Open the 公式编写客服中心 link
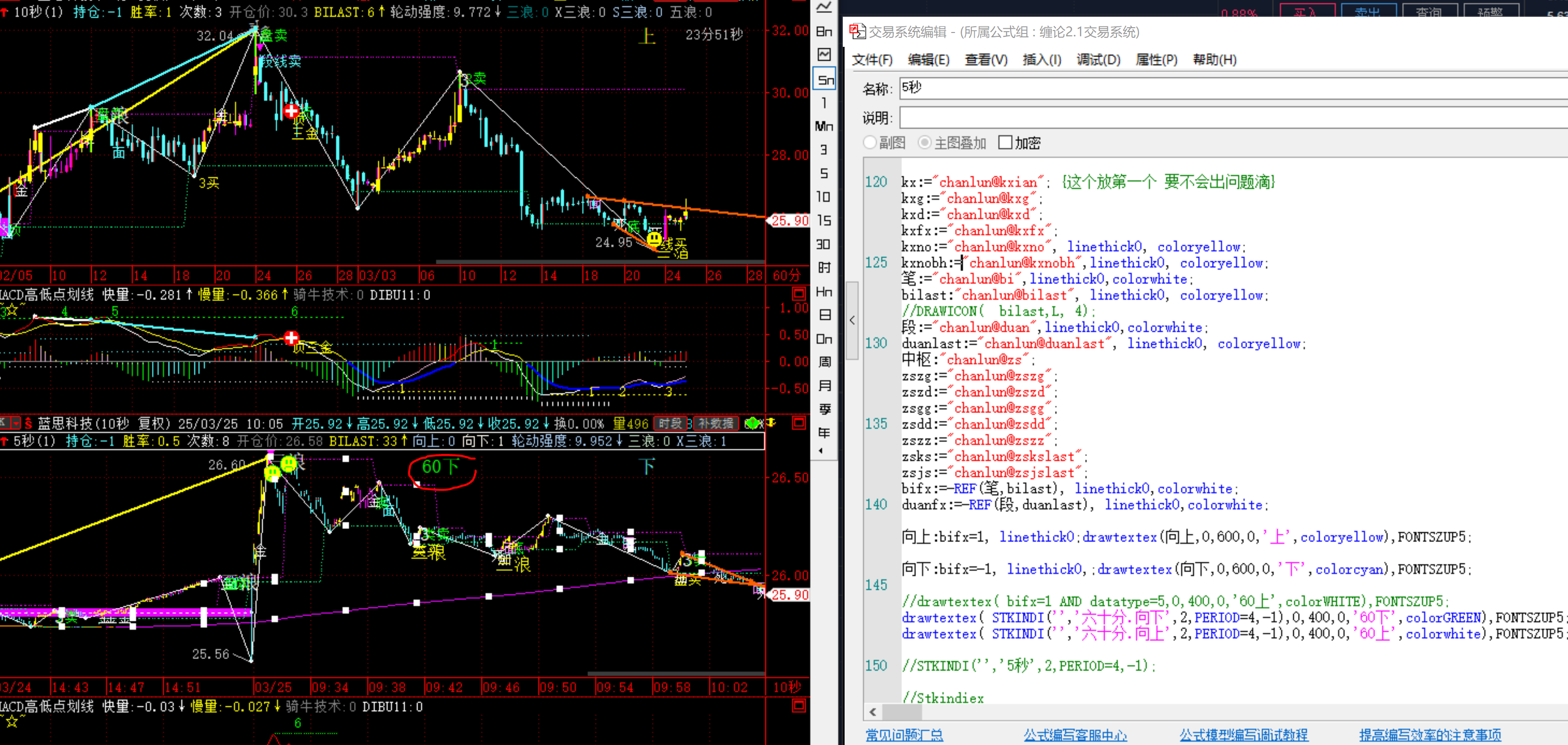1568x745 pixels. [x=1075, y=734]
